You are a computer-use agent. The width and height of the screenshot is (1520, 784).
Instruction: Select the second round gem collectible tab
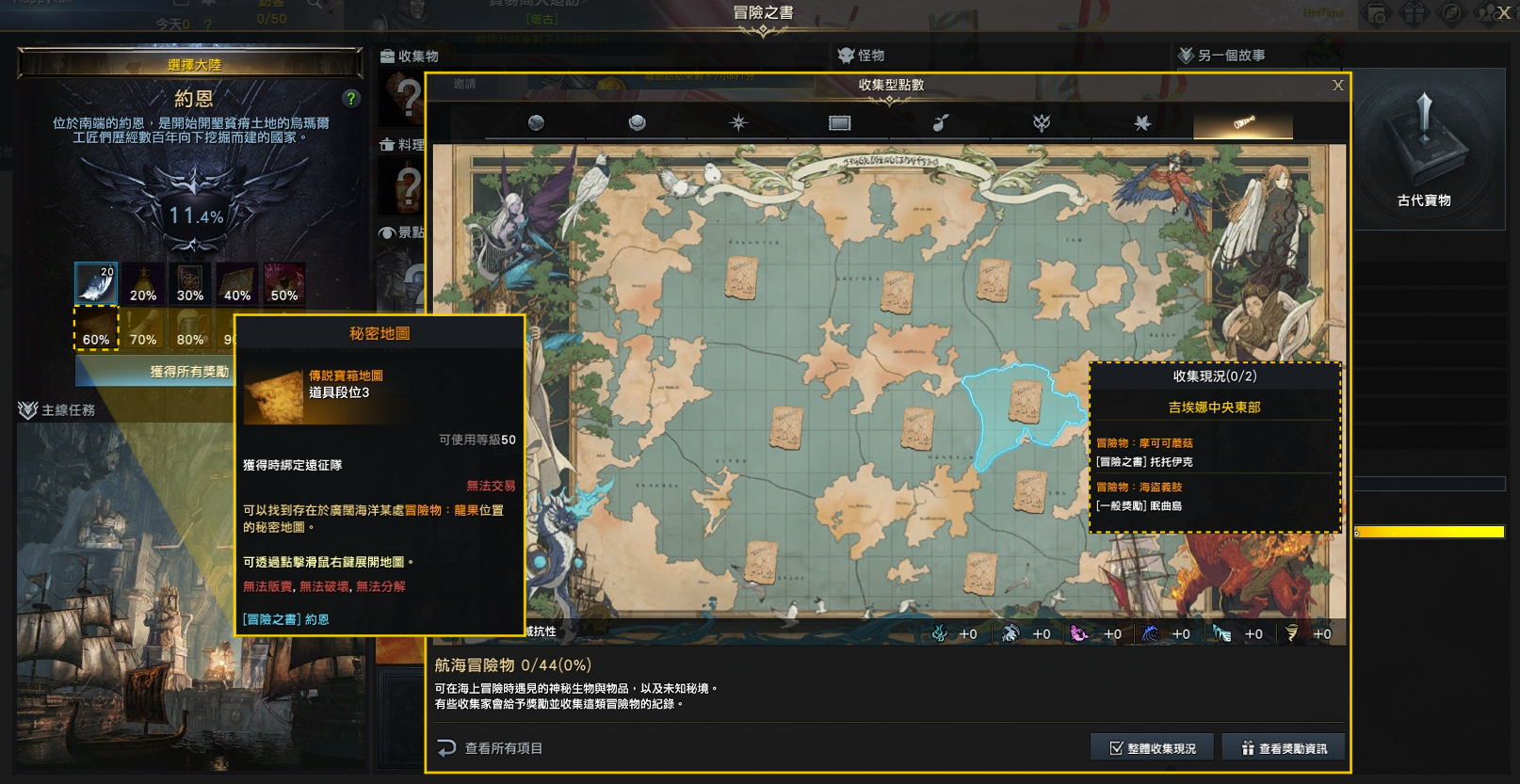(x=637, y=123)
